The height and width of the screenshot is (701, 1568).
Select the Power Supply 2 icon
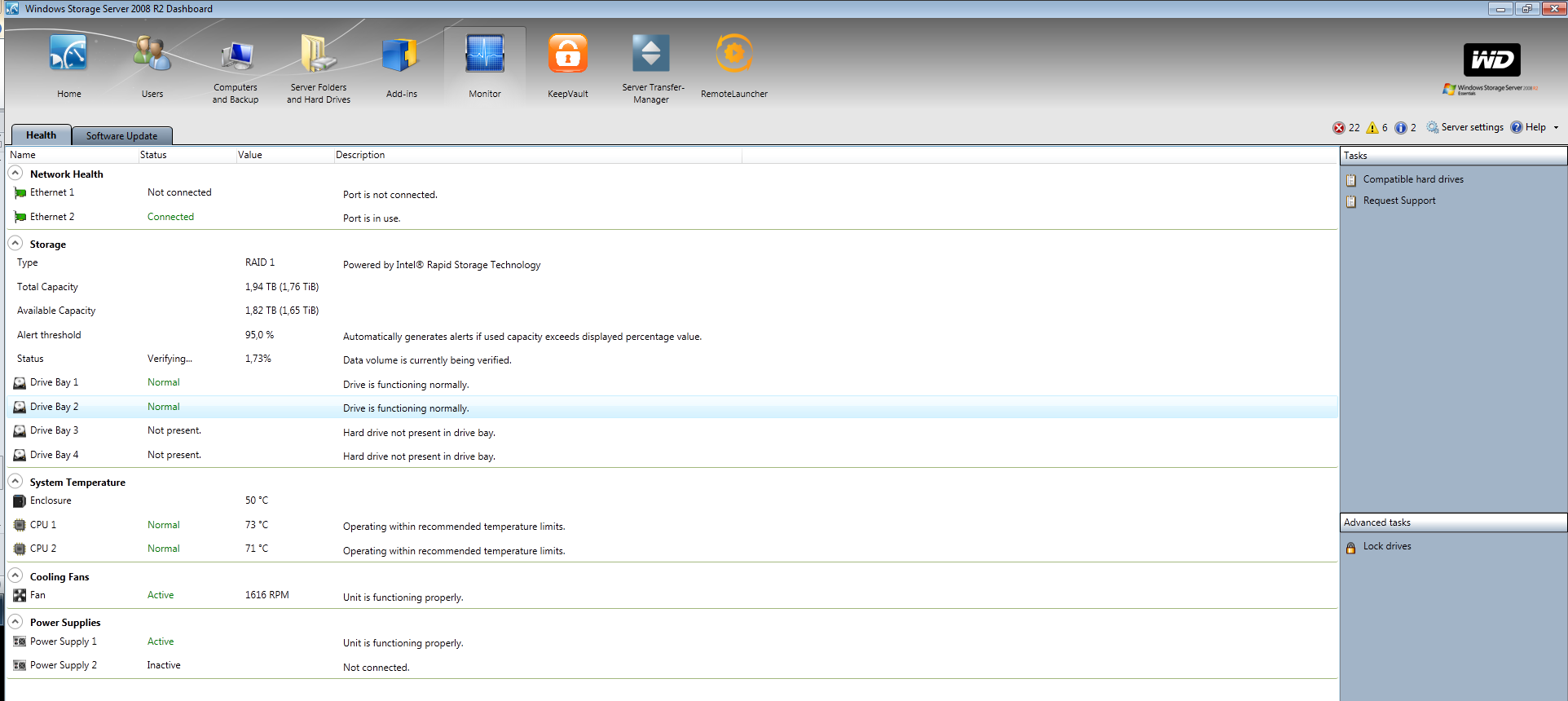click(x=20, y=665)
